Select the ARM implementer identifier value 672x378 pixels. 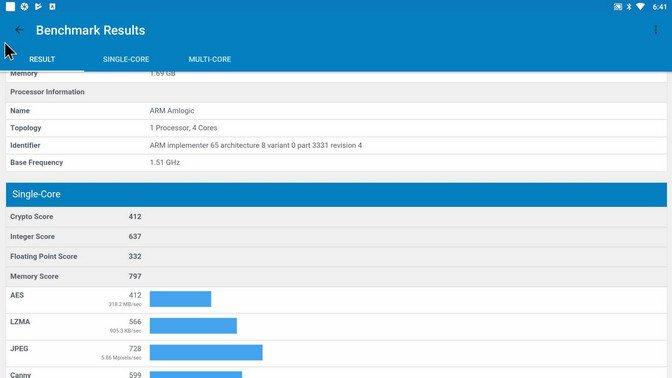pos(256,145)
